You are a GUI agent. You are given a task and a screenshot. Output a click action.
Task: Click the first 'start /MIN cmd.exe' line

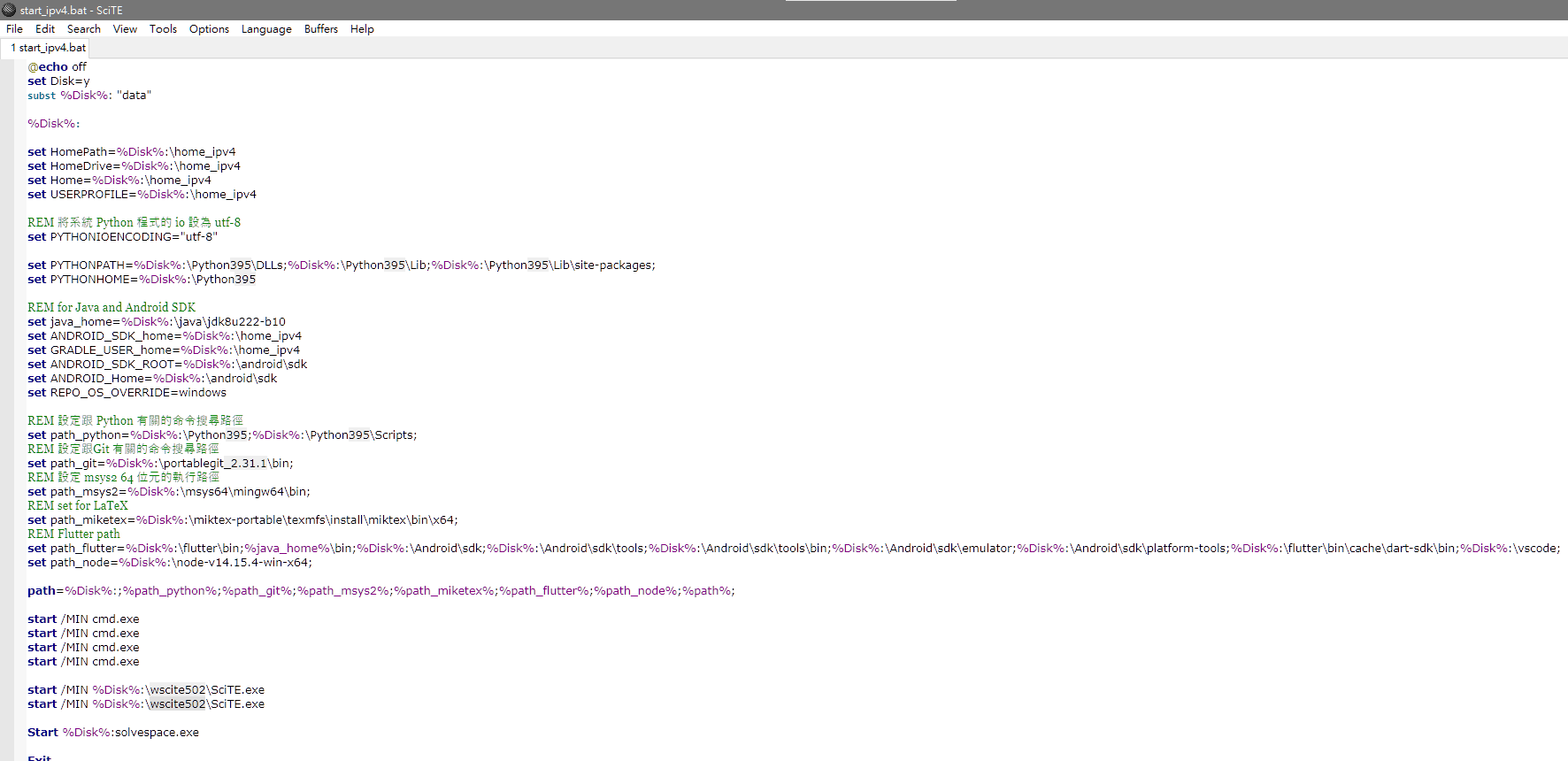pyautogui.click(x=83, y=619)
